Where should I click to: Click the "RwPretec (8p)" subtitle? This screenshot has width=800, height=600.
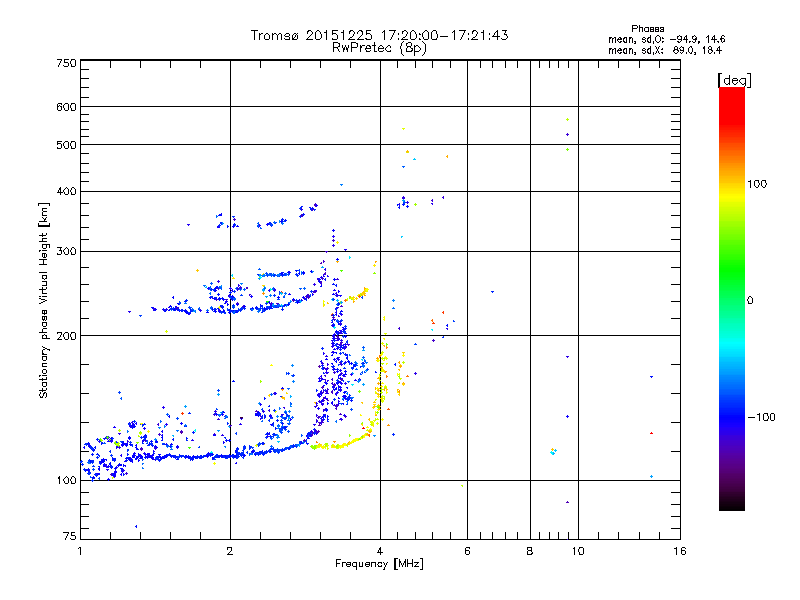[x=379, y=47]
